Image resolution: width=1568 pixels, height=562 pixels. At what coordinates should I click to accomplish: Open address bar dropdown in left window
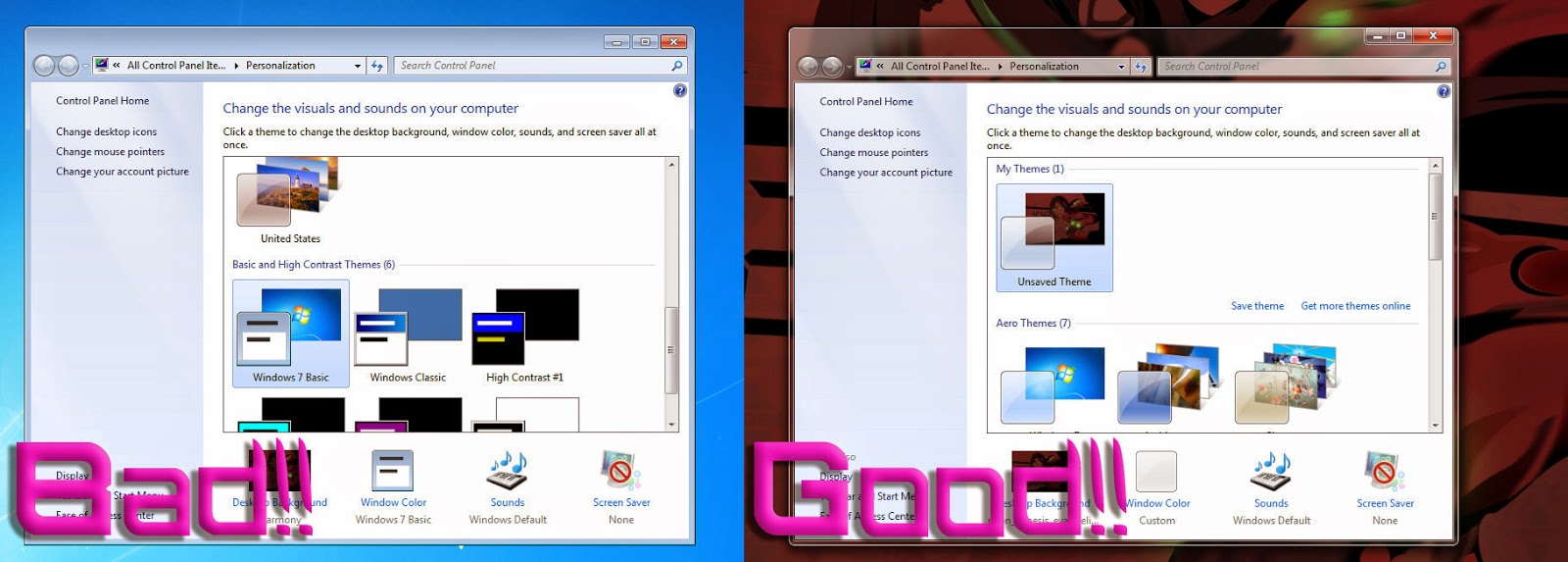pos(358,66)
